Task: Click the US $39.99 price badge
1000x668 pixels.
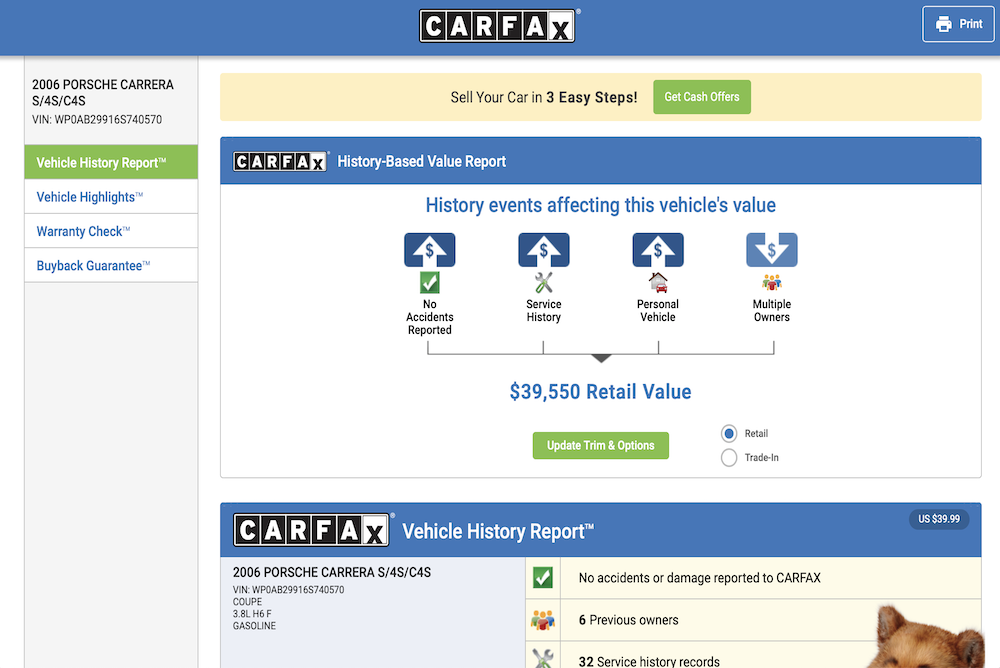Action: tap(938, 519)
